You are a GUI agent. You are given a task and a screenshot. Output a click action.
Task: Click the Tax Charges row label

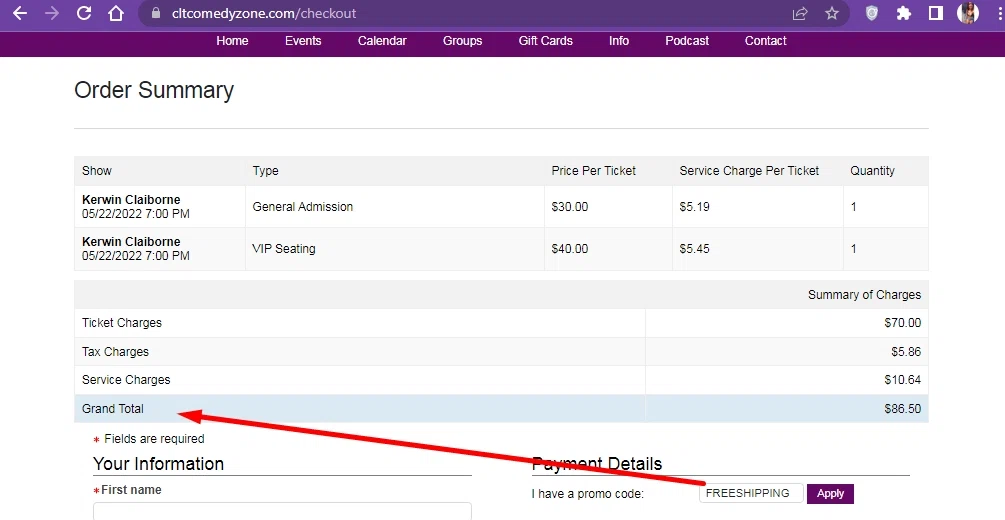(115, 352)
